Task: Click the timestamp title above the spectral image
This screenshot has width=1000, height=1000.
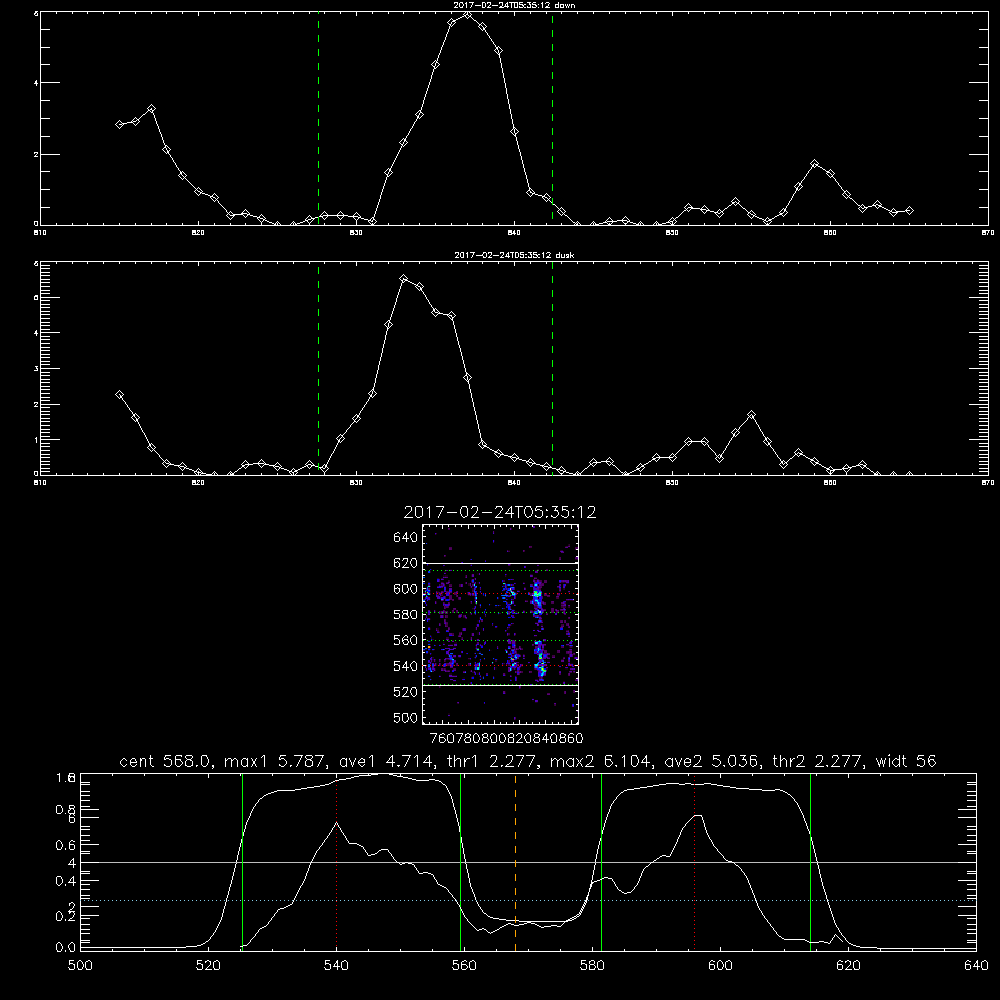Action: (500, 512)
